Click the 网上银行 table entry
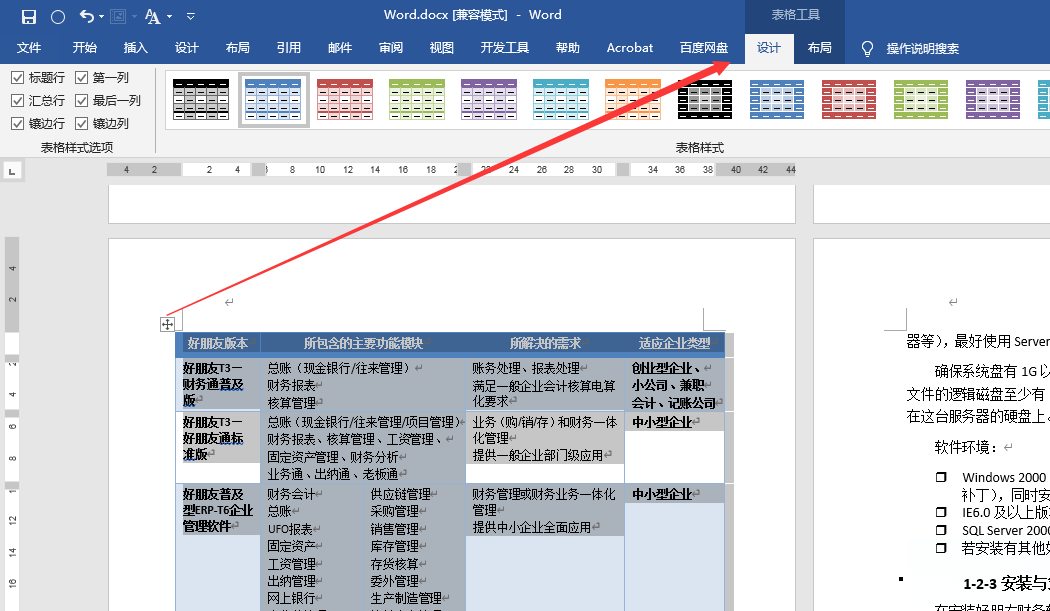 pos(291,598)
